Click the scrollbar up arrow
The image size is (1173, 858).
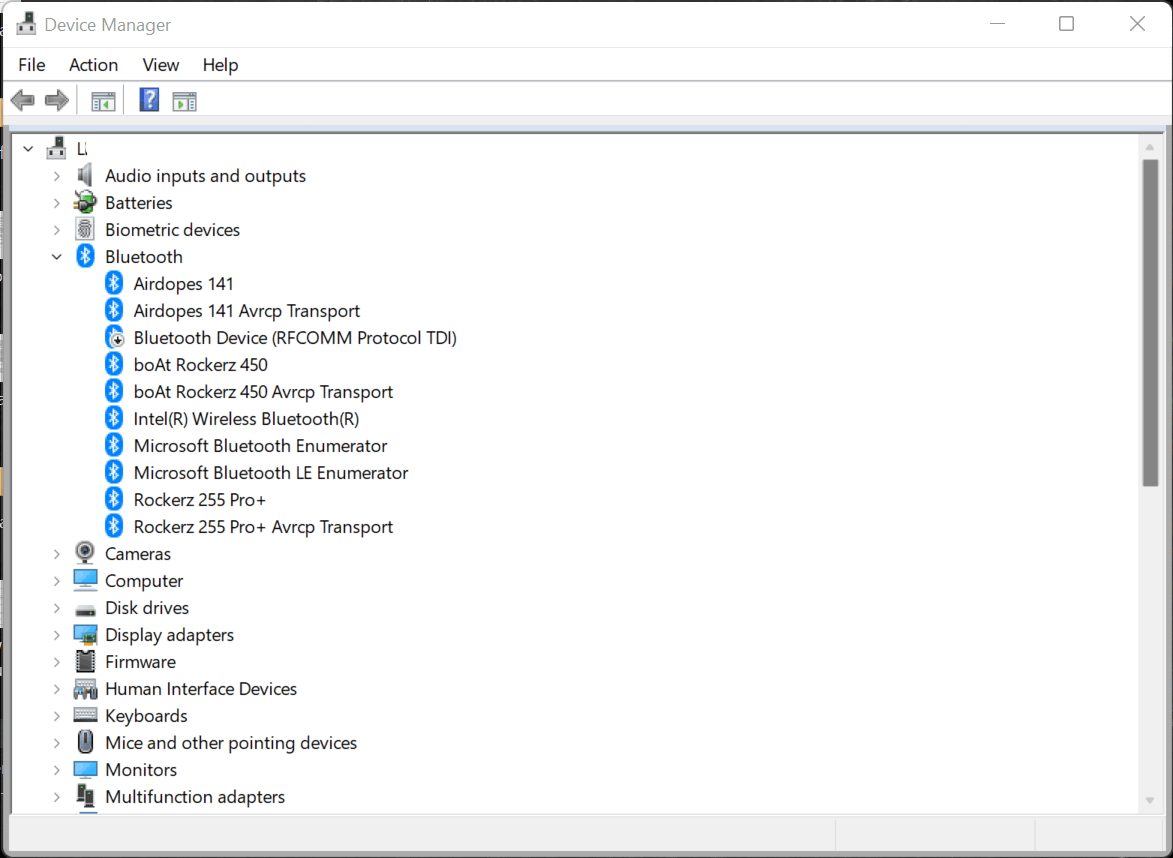coord(1150,147)
